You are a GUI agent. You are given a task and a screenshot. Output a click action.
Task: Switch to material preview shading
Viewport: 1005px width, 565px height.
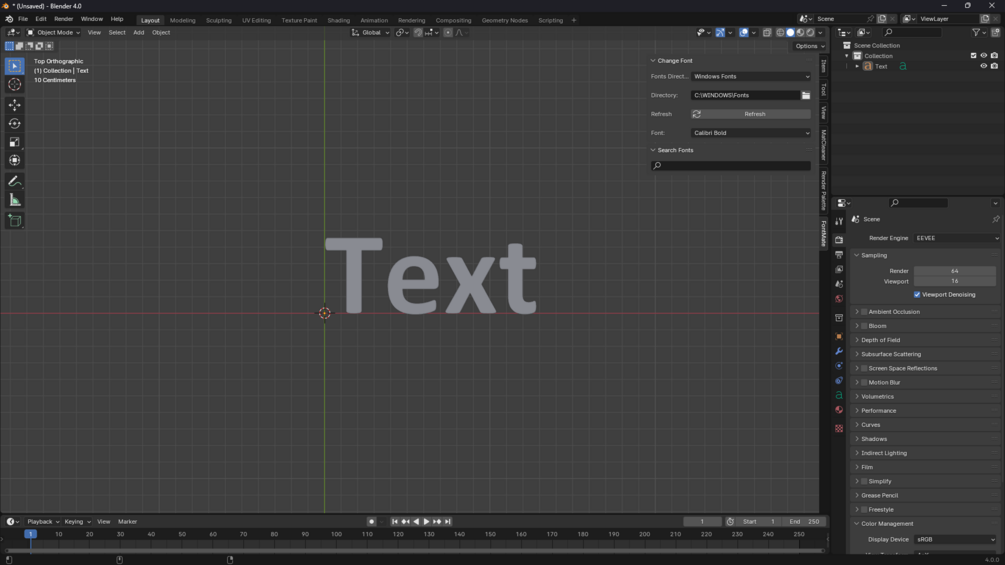point(801,33)
